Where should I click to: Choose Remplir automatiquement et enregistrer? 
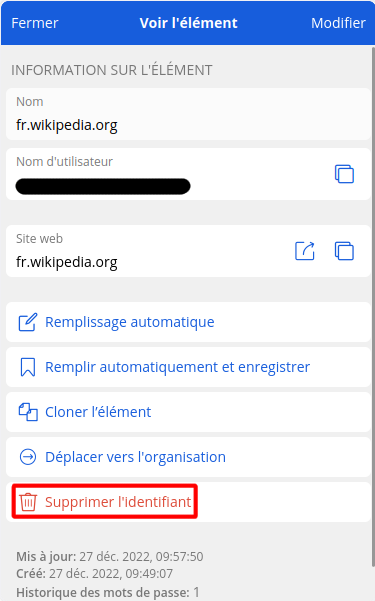click(x=178, y=367)
